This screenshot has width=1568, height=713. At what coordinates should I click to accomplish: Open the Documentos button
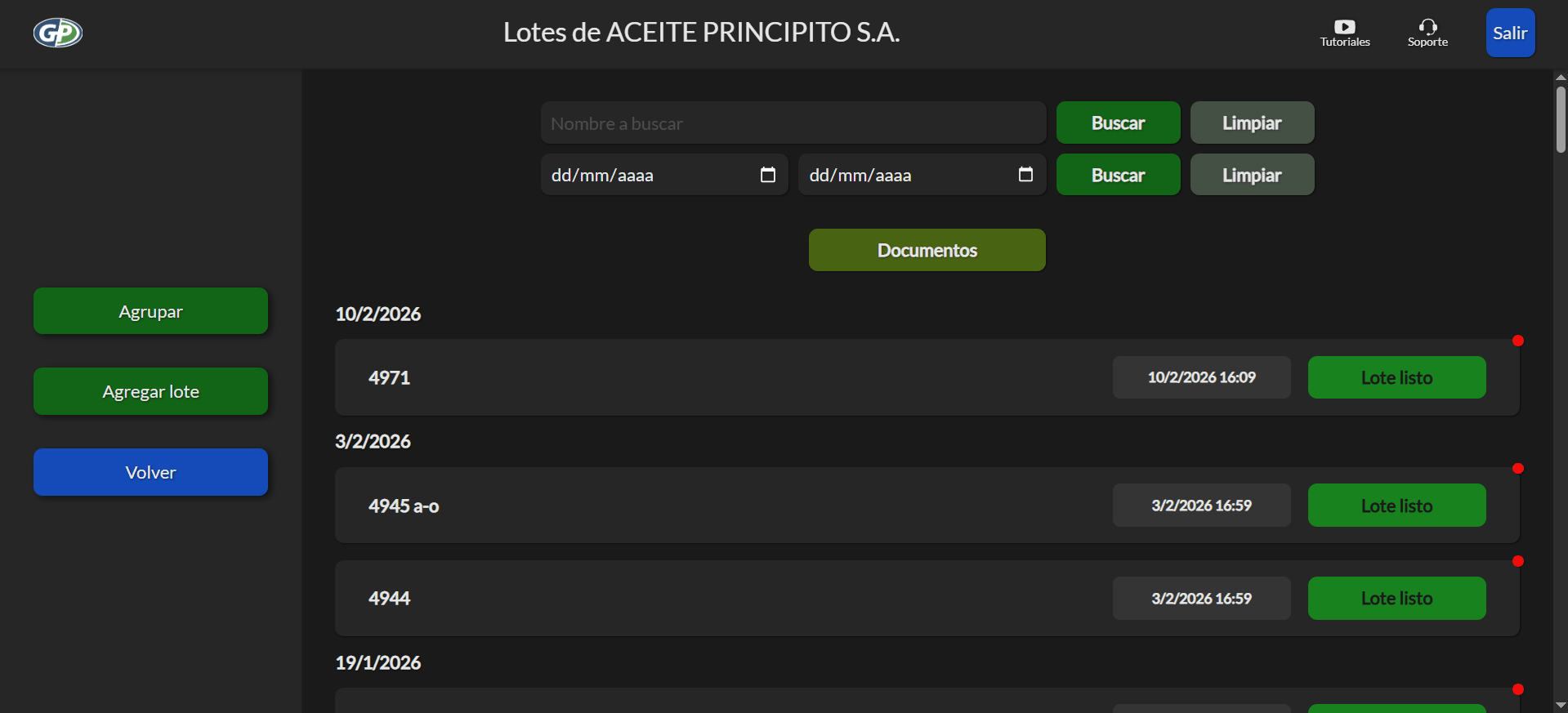click(927, 250)
